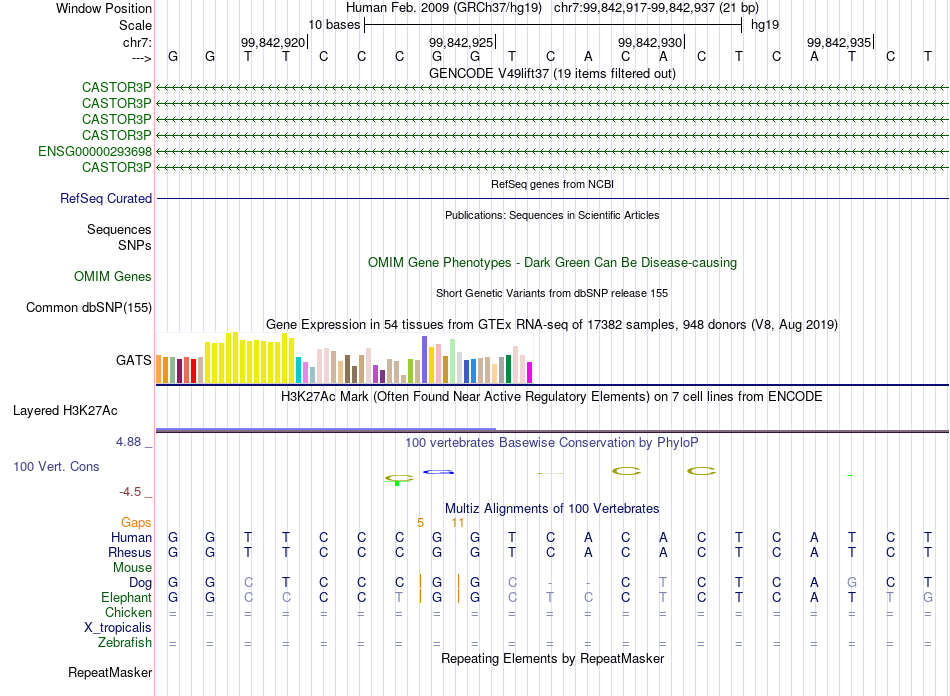Click the RefSeq Curated intron line

click(553, 199)
